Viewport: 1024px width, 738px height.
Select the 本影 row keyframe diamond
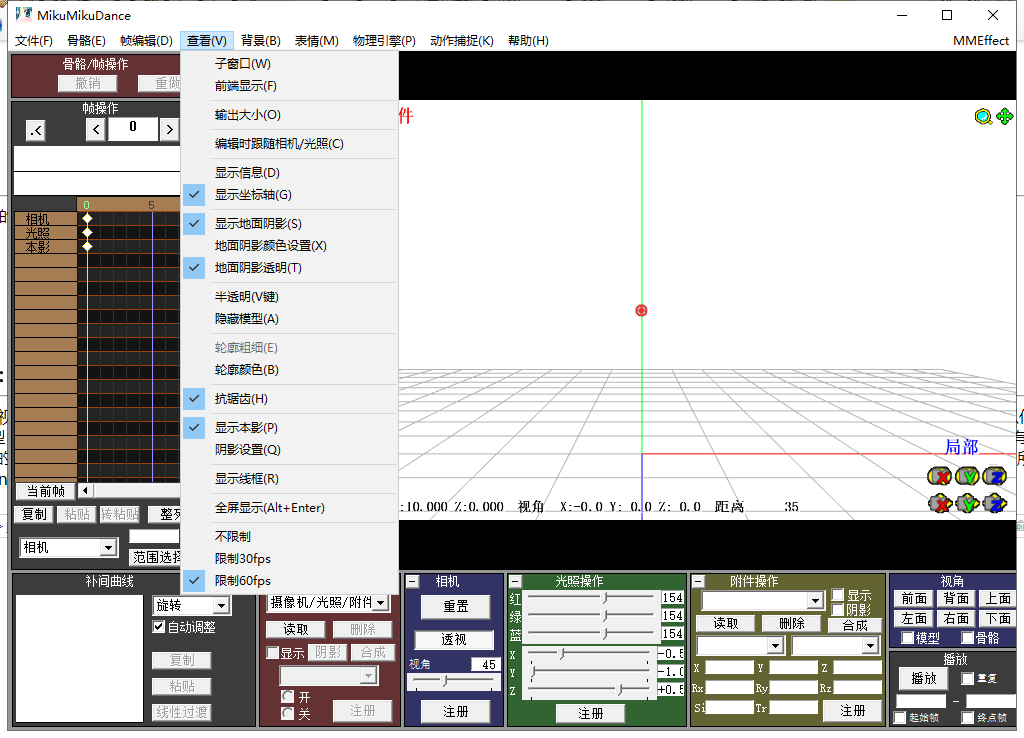pyautogui.click(x=87, y=246)
